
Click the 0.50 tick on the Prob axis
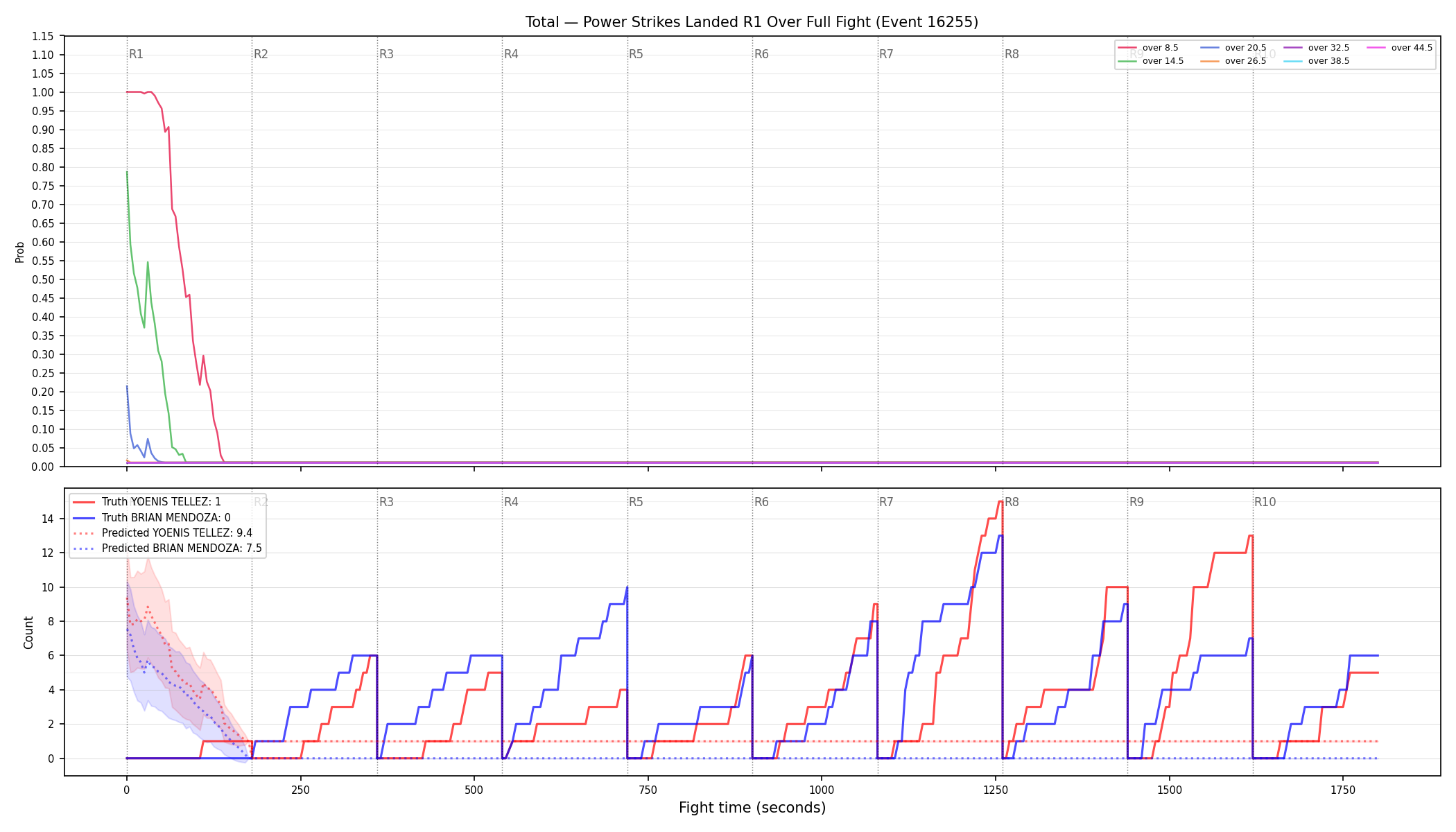point(43,279)
